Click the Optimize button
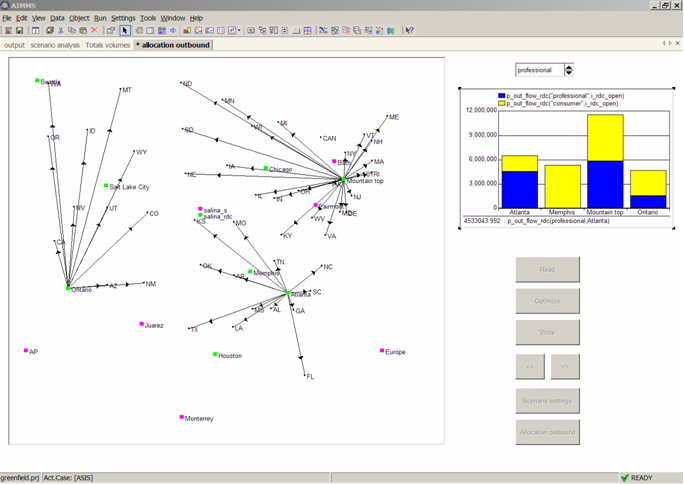This screenshot has height=484, width=684. [547, 301]
